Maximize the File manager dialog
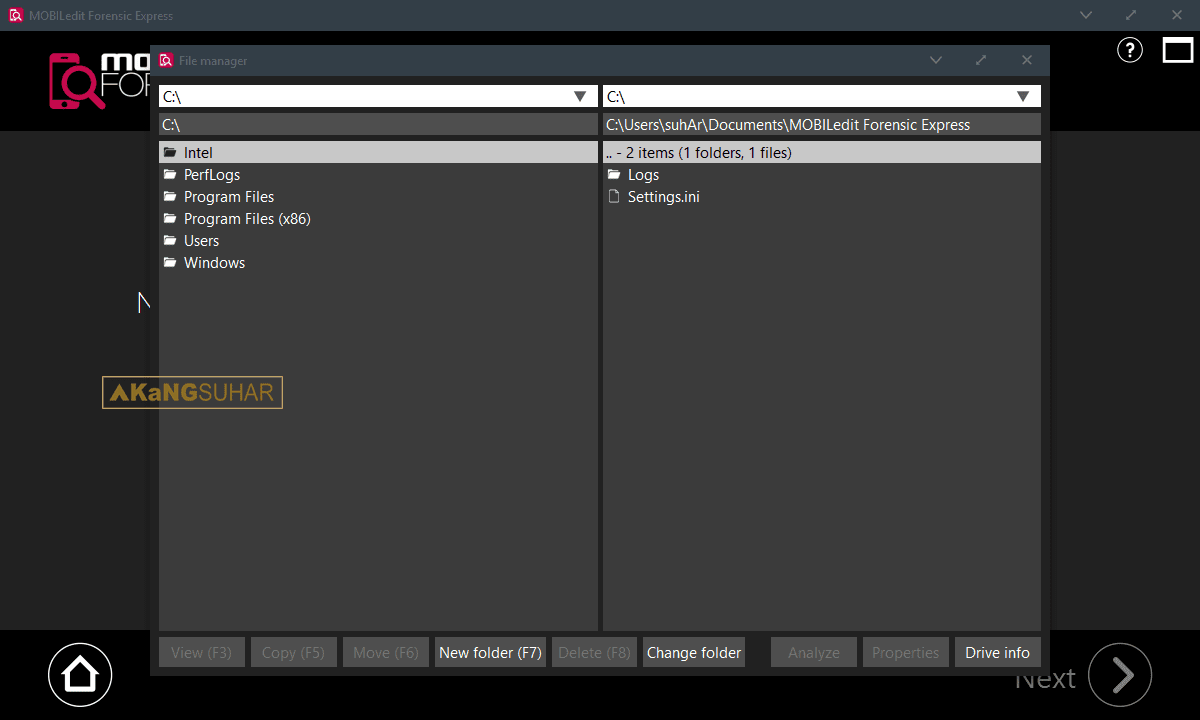The width and height of the screenshot is (1200, 720). click(x=981, y=60)
